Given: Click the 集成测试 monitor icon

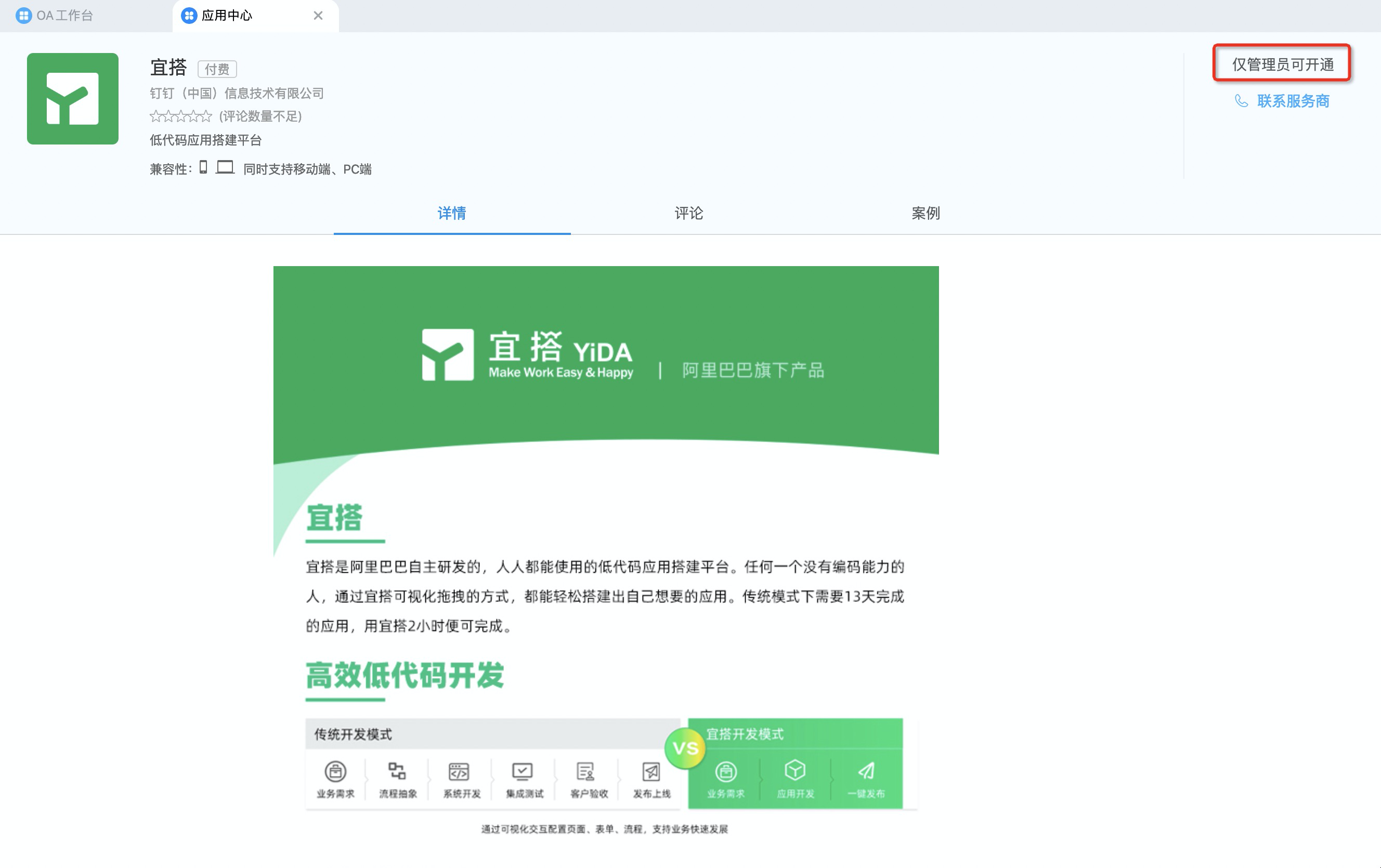Looking at the screenshot, I should (x=522, y=772).
